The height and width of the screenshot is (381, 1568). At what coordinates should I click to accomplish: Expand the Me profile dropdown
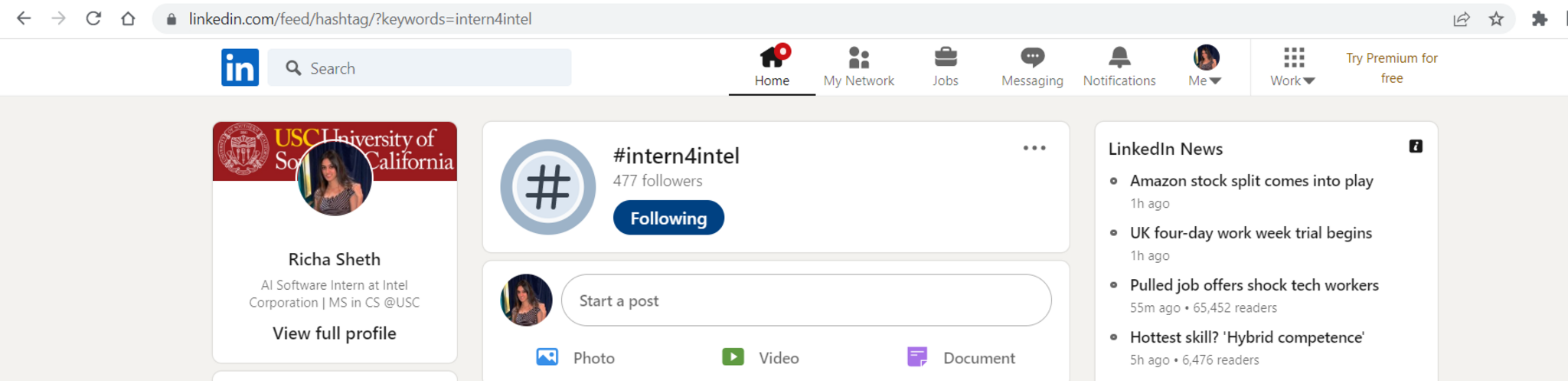tap(1205, 67)
